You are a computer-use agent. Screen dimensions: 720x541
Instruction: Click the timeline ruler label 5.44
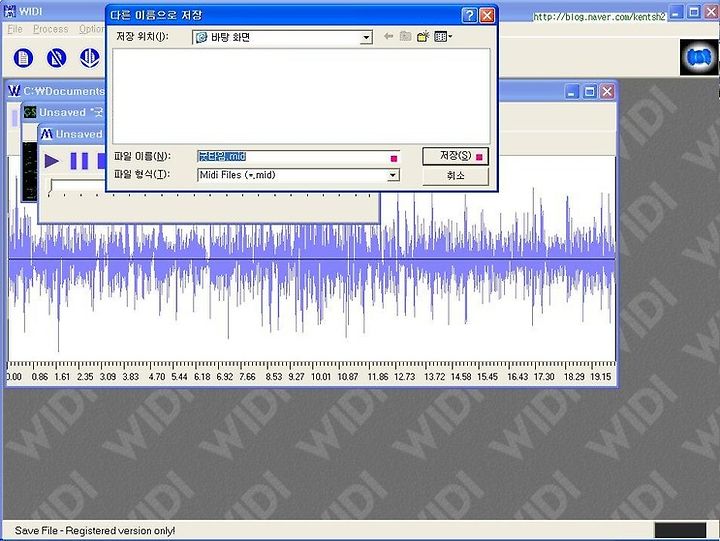click(x=180, y=377)
